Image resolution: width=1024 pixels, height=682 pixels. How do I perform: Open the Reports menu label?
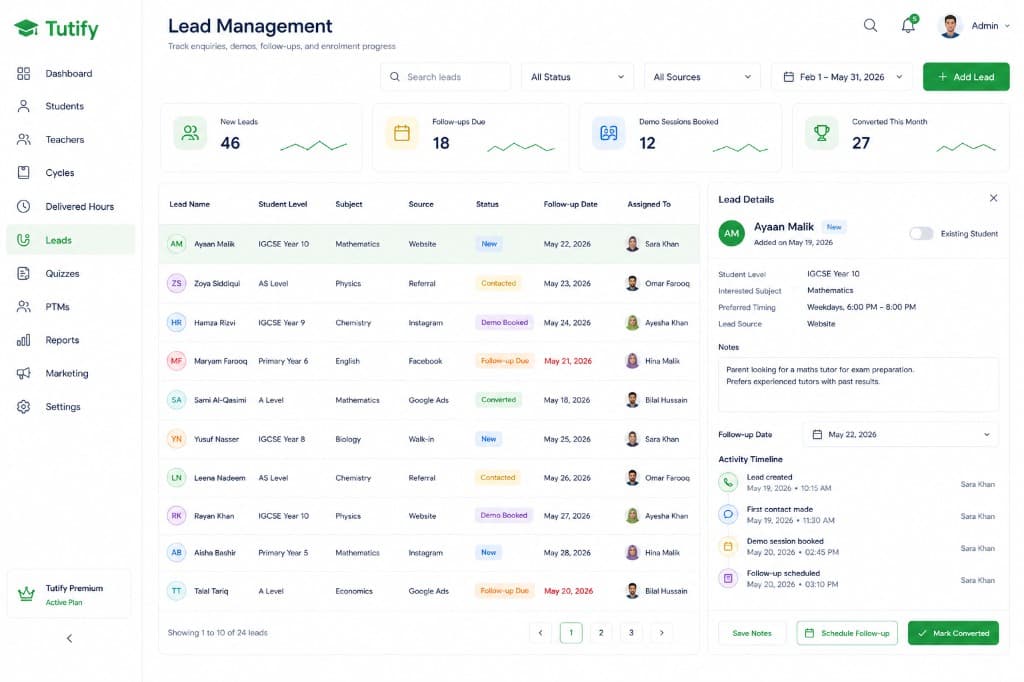click(x=62, y=340)
